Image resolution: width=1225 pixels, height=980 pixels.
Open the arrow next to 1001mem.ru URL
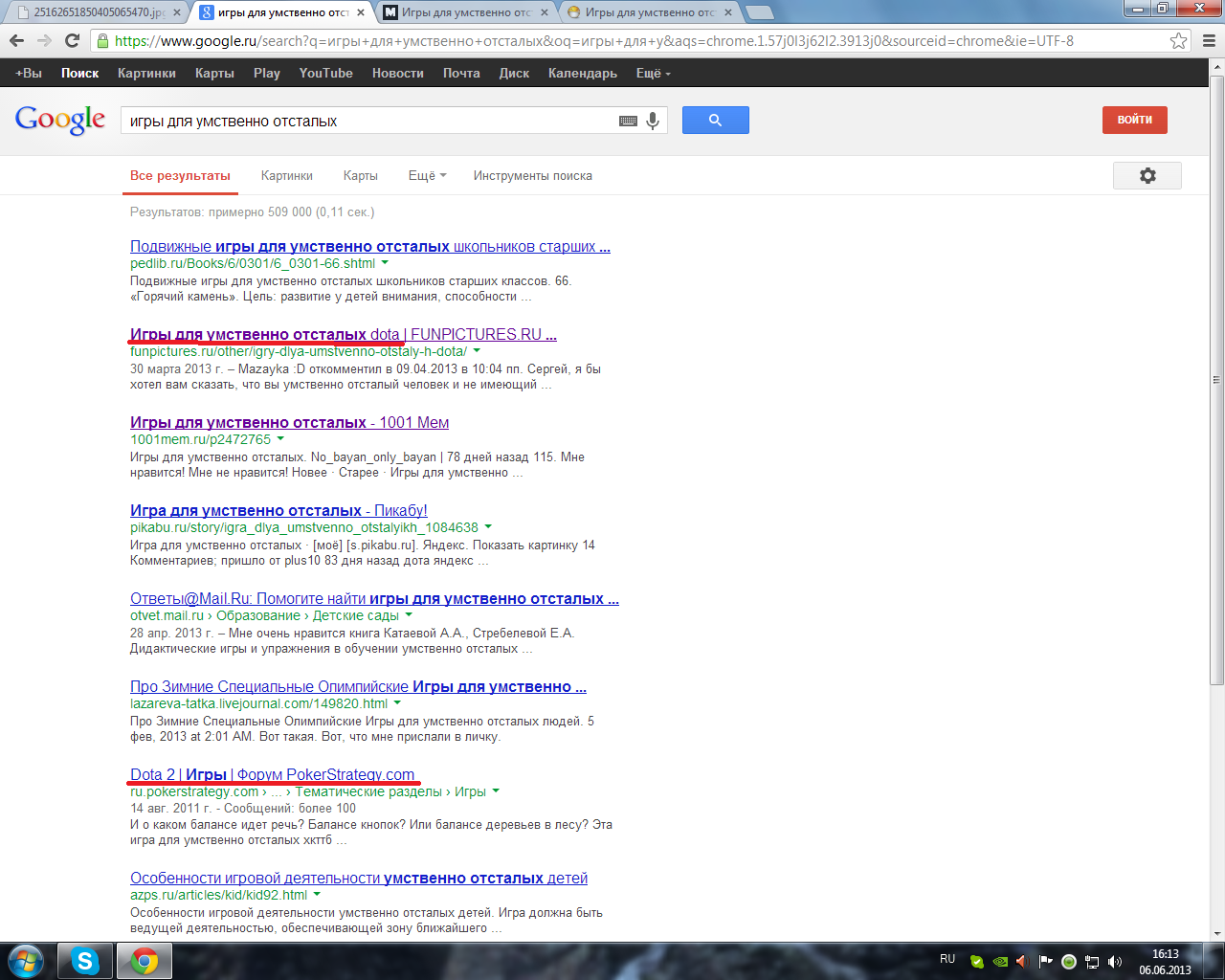point(280,438)
